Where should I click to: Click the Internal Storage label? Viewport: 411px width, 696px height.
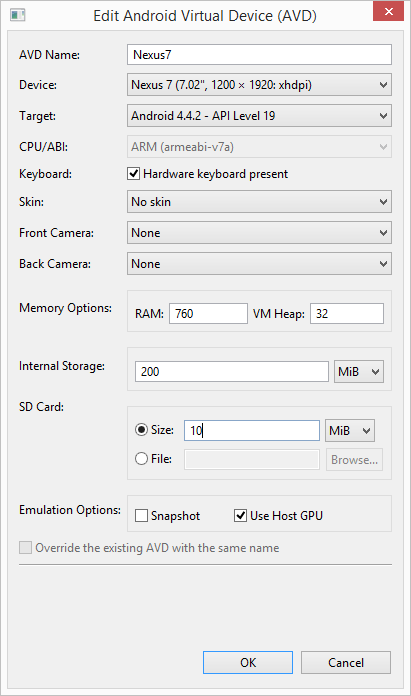click(62, 366)
